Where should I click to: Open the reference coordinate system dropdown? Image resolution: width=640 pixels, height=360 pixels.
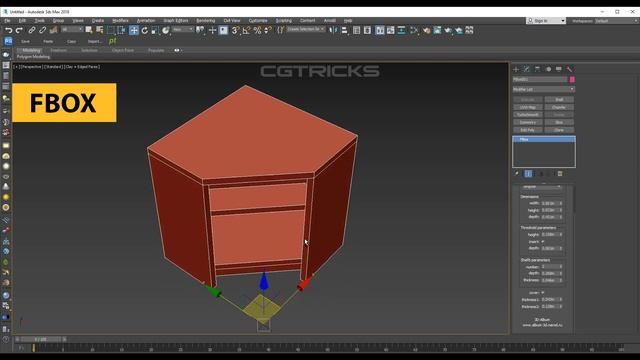[x=182, y=29]
